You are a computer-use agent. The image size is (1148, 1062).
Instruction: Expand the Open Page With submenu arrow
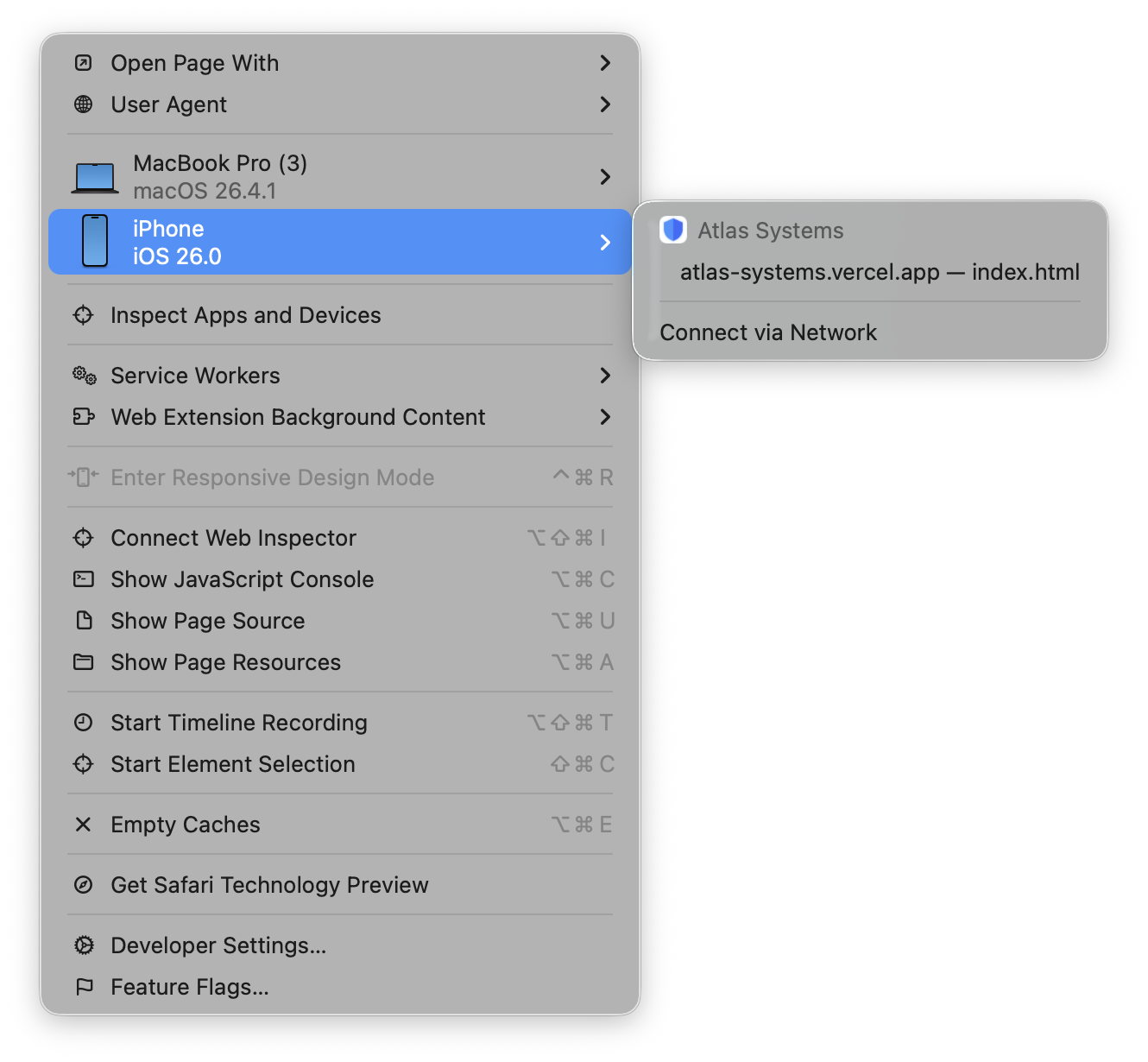[605, 63]
